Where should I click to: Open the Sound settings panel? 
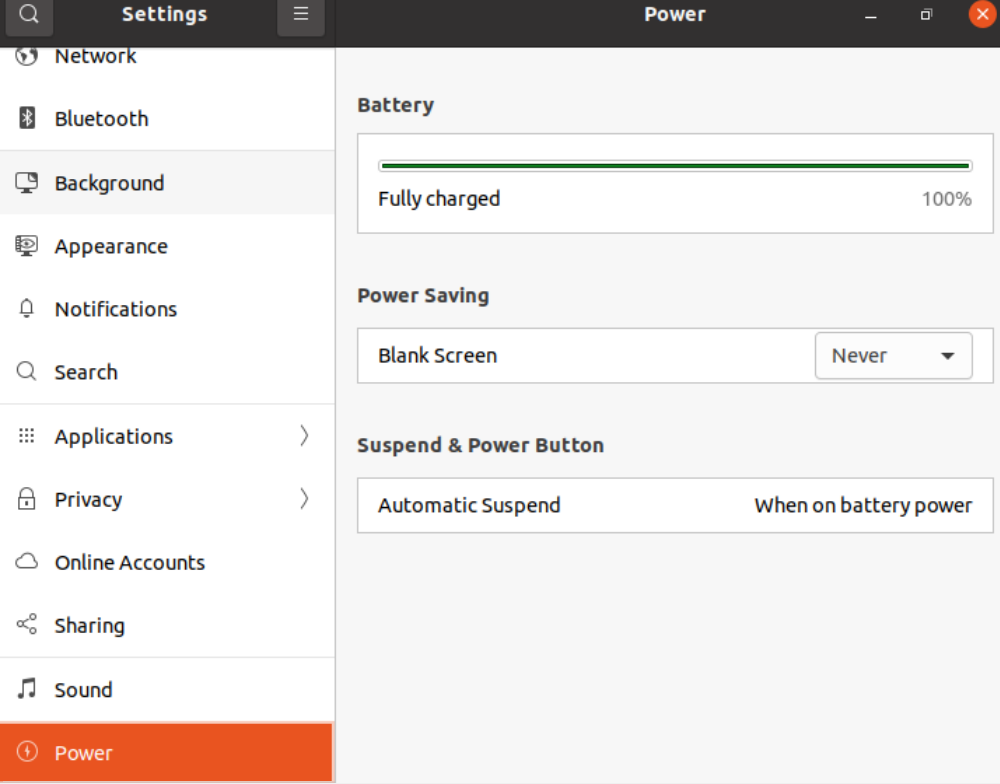[x=167, y=690]
